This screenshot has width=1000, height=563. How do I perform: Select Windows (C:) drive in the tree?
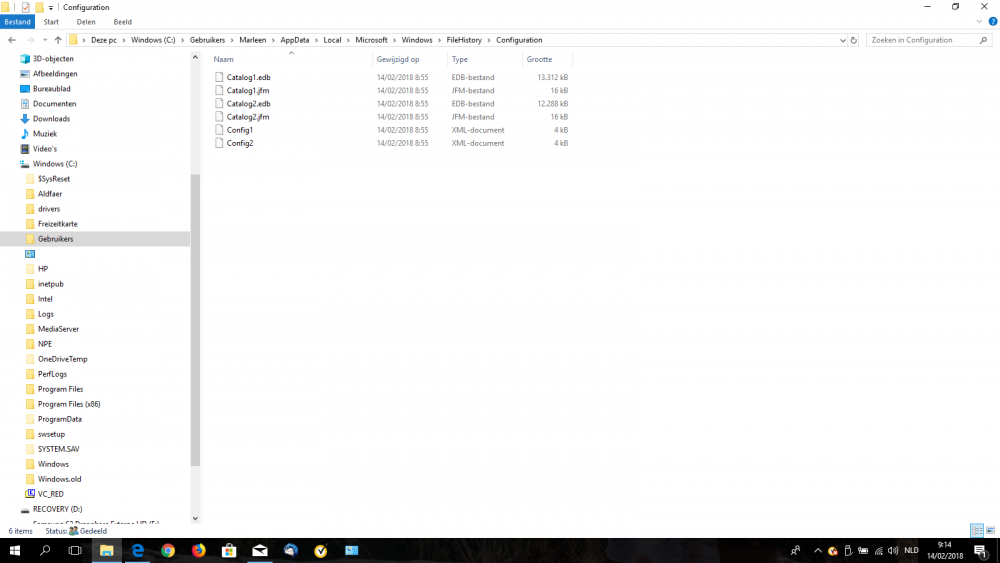pos(55,164)
